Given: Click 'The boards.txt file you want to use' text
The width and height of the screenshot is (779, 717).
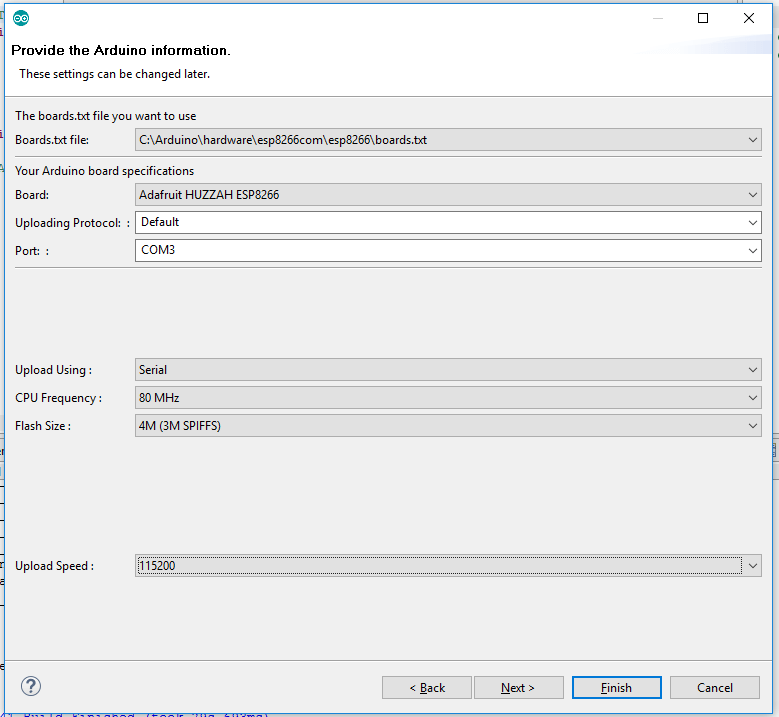Looking at the screenshot, I should (x=105, y=116).
